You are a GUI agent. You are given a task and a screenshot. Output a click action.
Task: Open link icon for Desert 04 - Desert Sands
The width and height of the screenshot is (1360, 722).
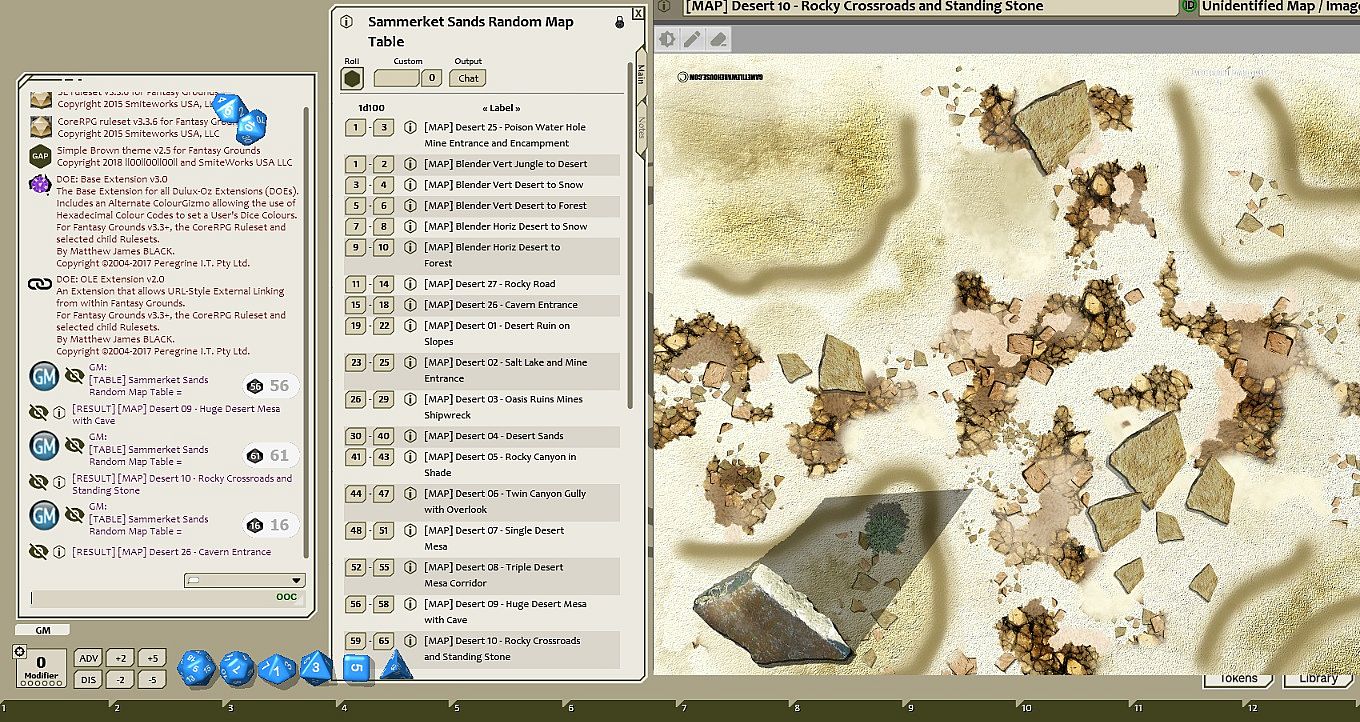tap(410, 436)
